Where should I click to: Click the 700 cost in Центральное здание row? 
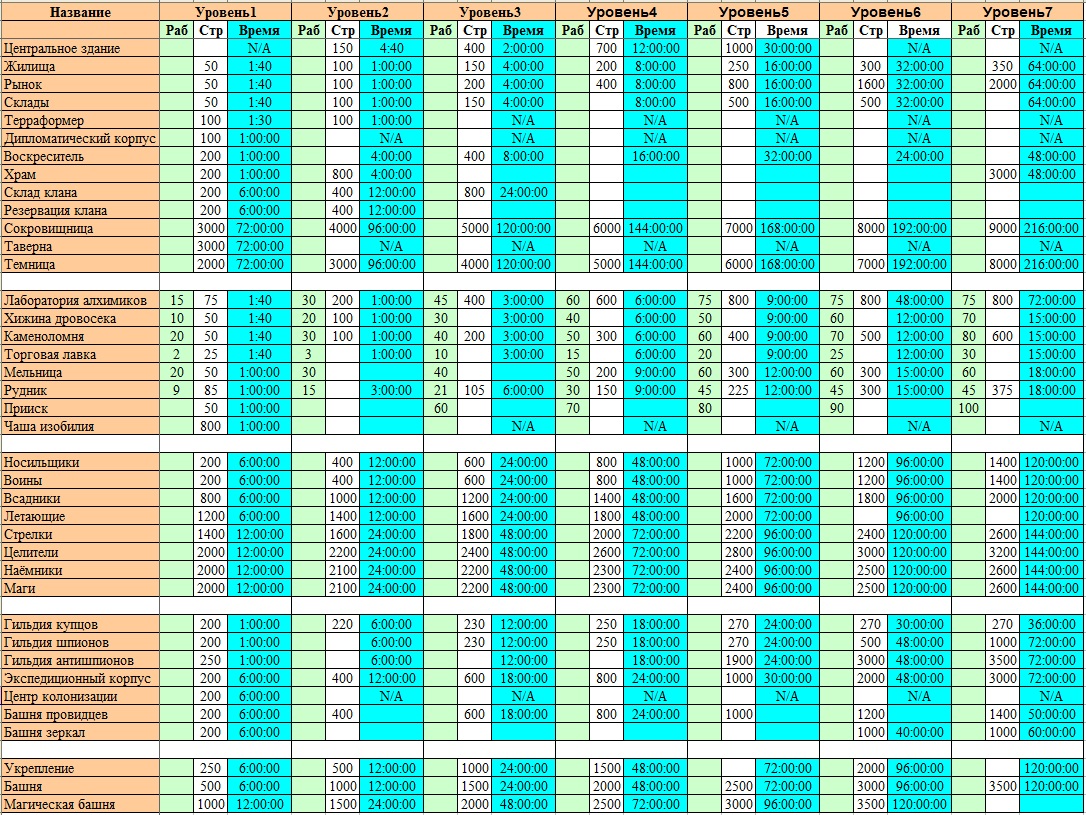(x=607, y=48)
